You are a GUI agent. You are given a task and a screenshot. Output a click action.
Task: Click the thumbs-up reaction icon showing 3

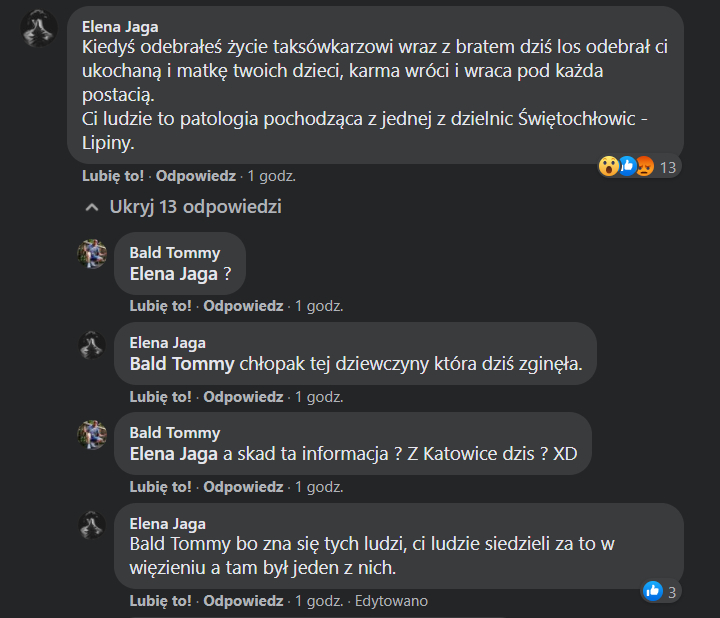[x=653, y=592]
